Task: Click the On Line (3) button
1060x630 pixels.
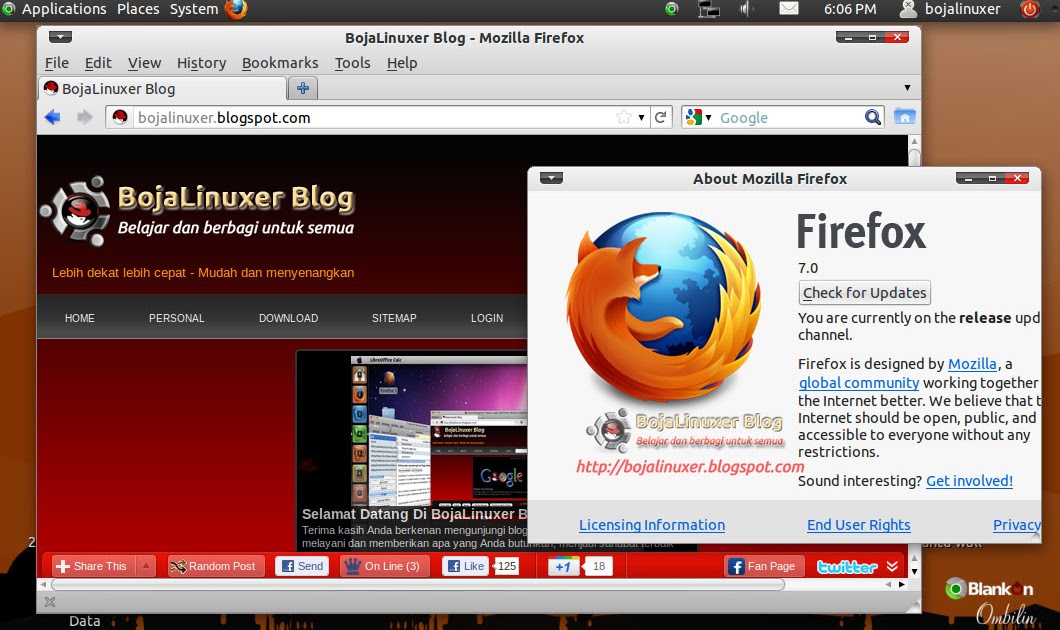Action: (384, 566)
